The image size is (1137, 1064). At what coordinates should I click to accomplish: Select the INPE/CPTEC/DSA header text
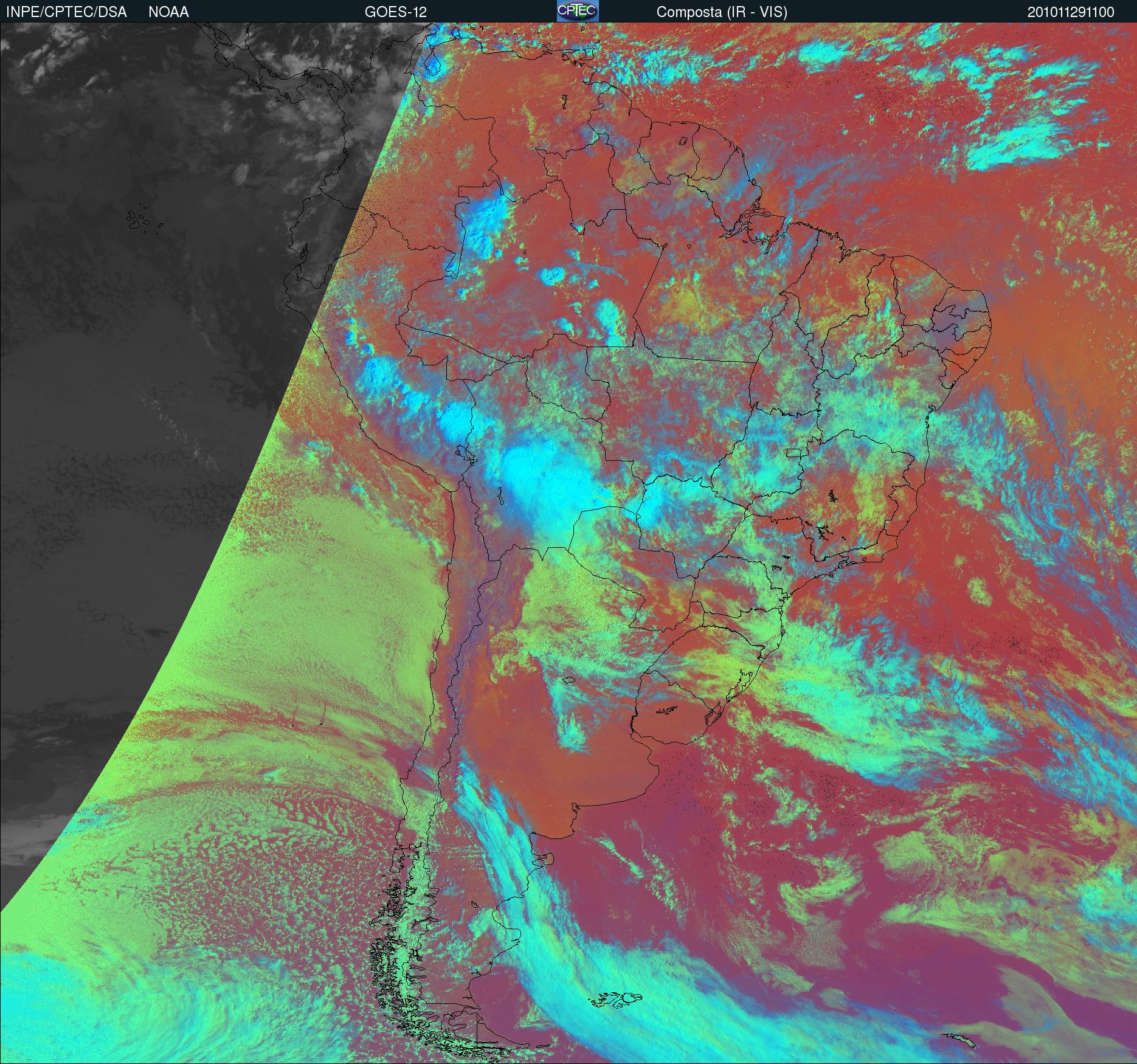click(66, 12)
